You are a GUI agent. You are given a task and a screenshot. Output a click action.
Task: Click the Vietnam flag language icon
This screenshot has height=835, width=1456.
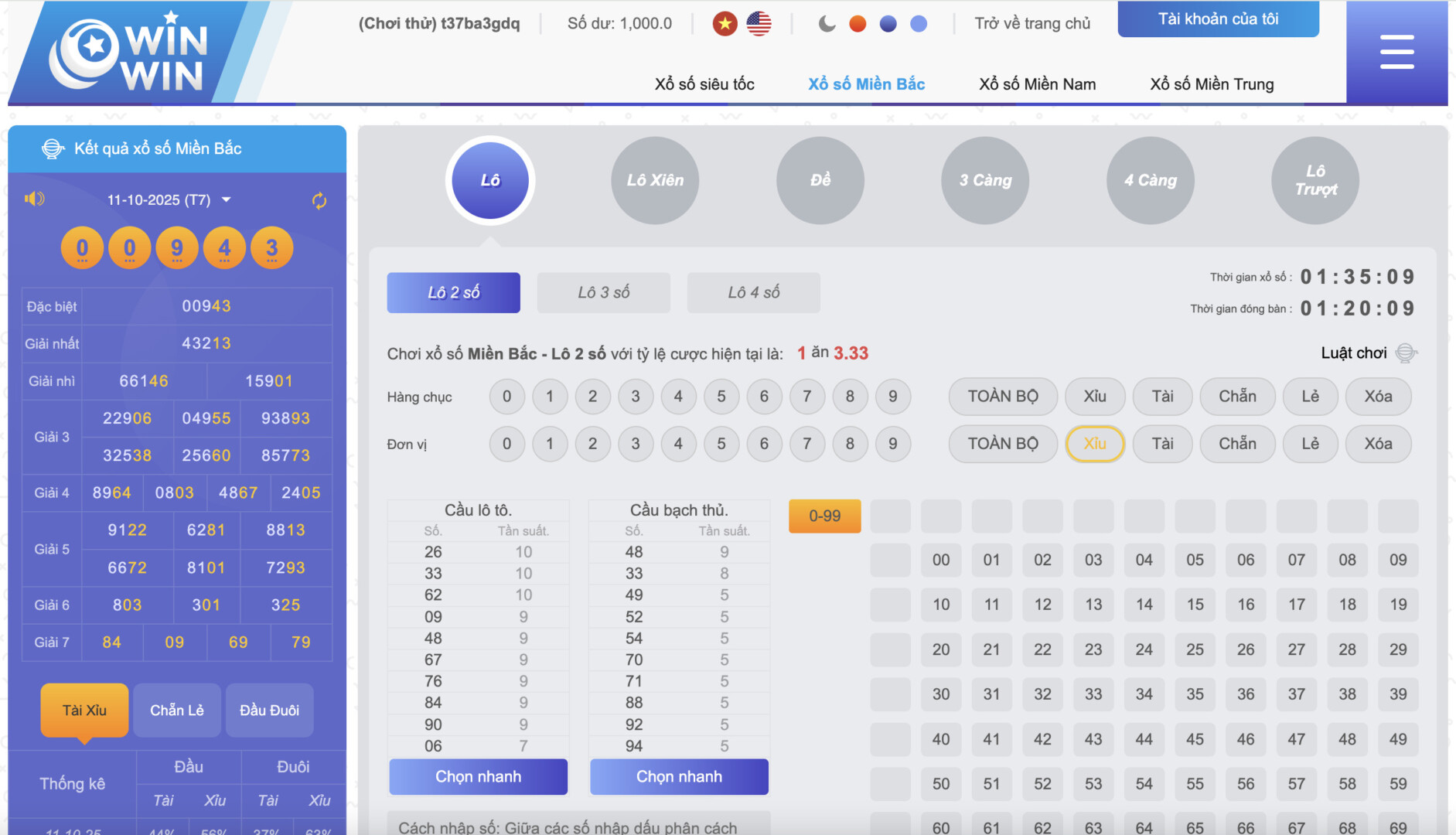(725, 24)
